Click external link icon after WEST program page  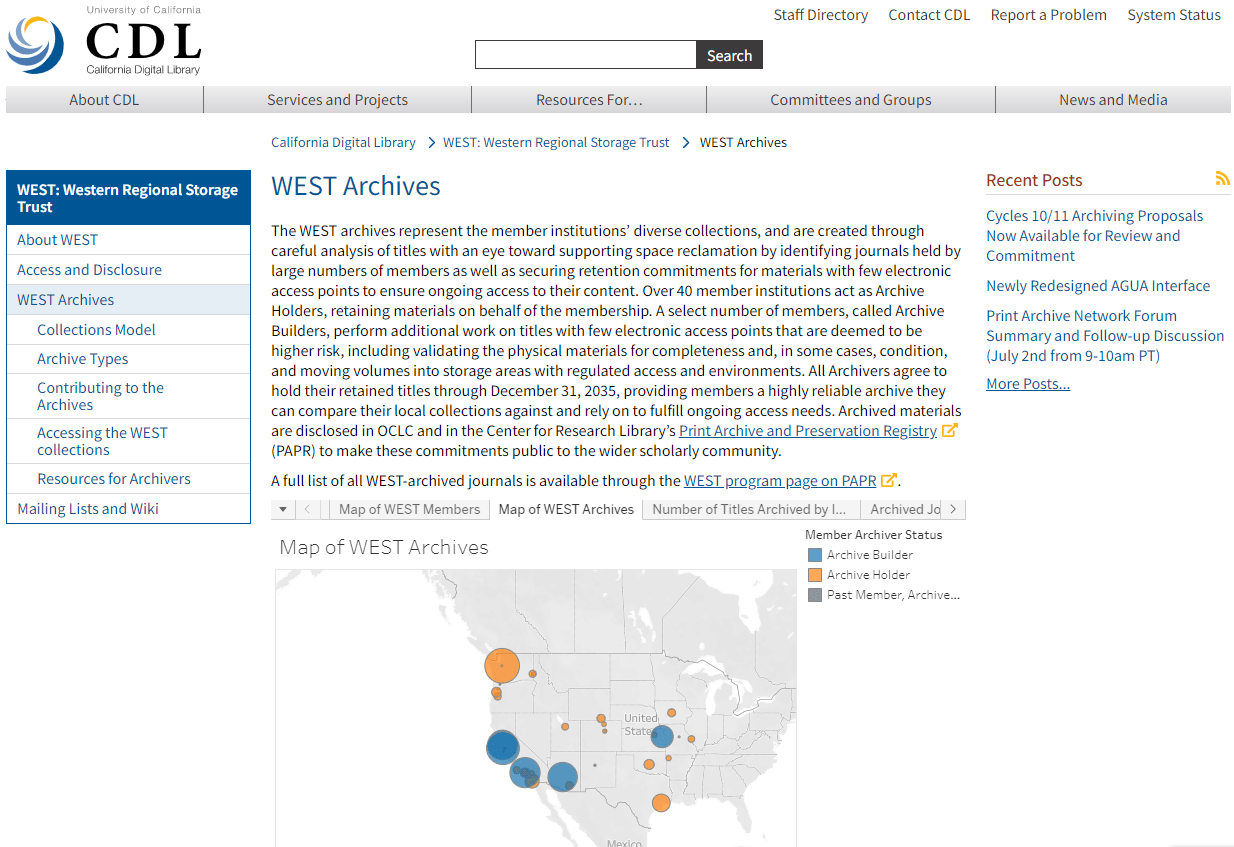[888, 480]
